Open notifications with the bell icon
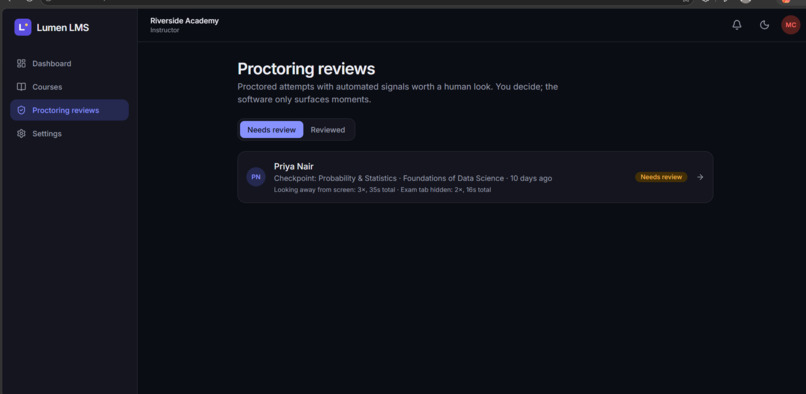Viewport: 806px width, 394px height. point(737,25)
